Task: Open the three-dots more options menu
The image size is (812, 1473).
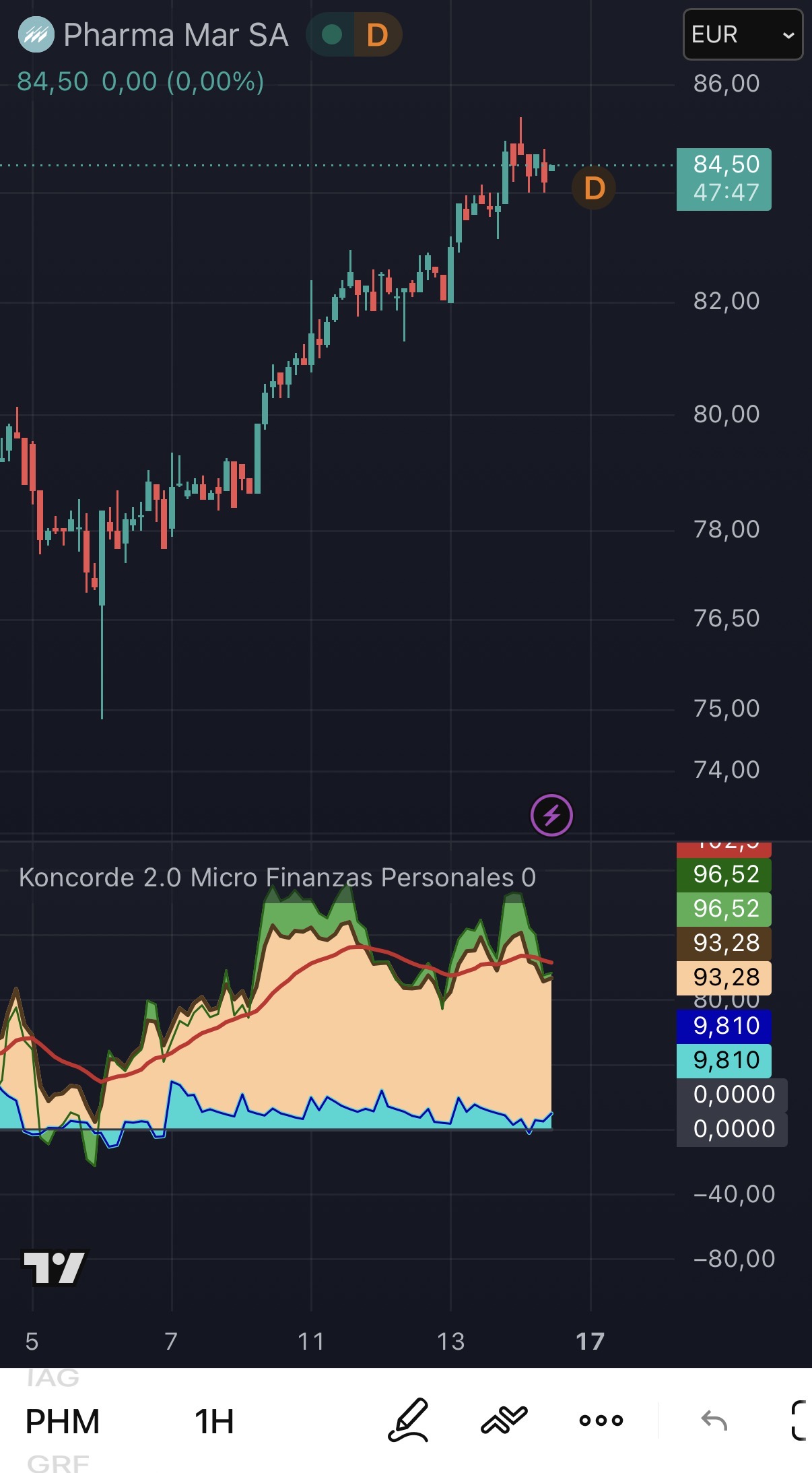Action: coord(601,1420)
